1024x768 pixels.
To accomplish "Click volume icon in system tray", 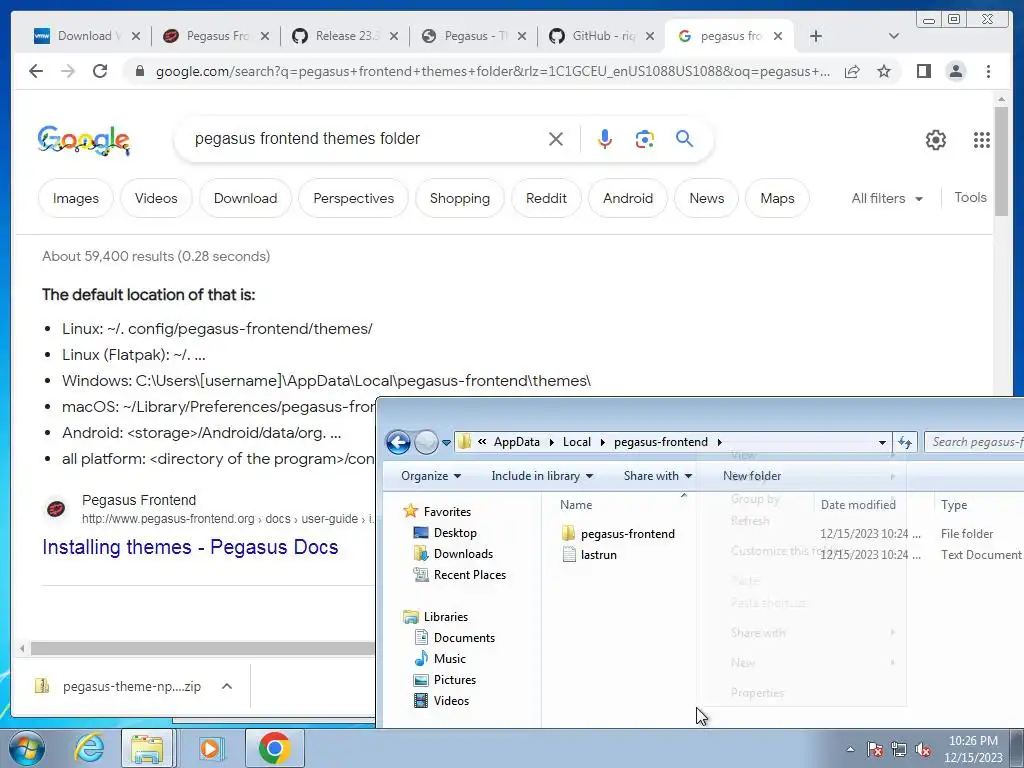I will pos(923,750).
